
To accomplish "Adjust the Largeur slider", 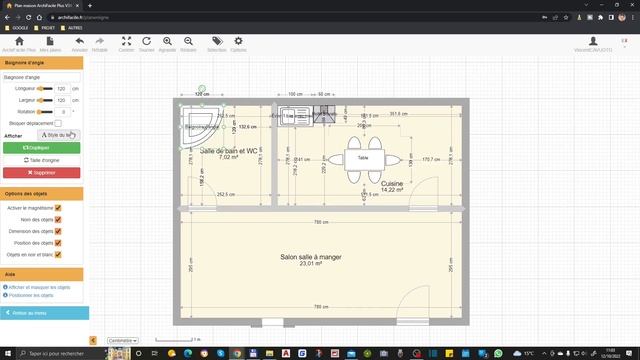I will [x=44, y=100].
